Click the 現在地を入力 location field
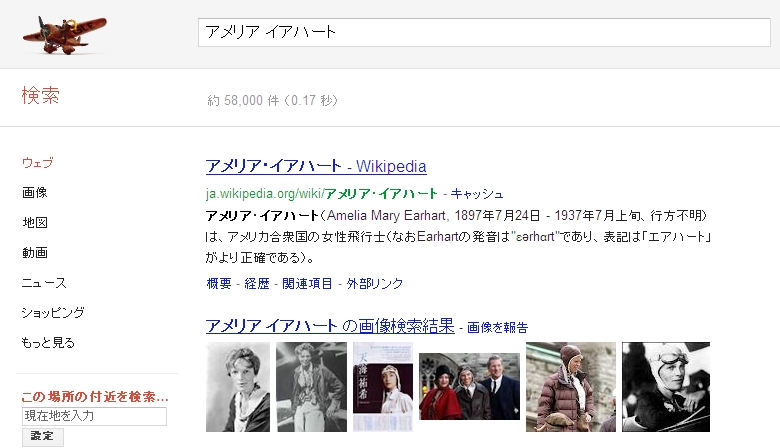This screenshot has width=780, height=448. pyautogui.click(x=95, y=416)
